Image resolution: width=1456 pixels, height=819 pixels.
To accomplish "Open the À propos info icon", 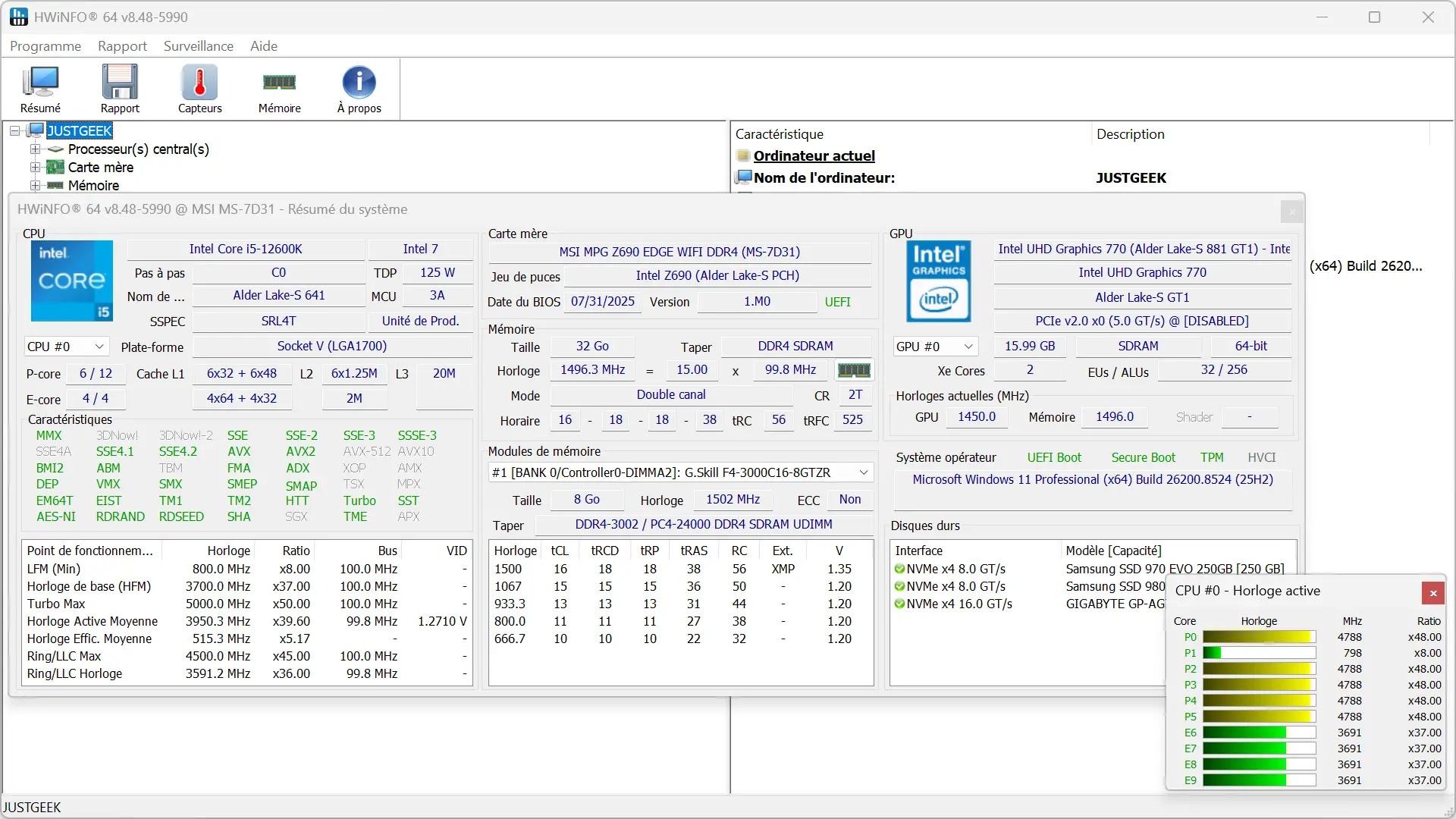I will pyautogui.click(x=359, y=82).
